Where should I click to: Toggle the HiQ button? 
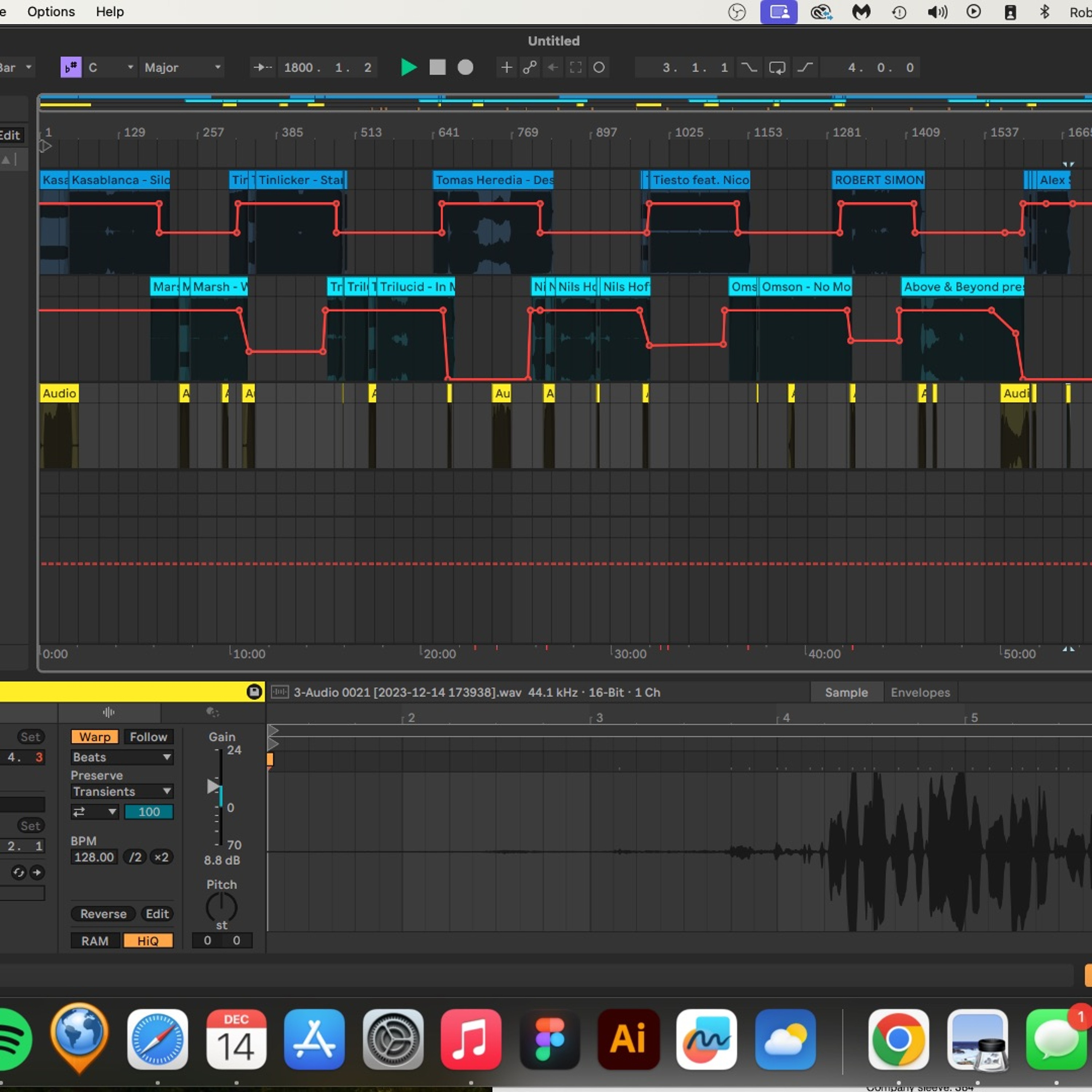(148, 941)
